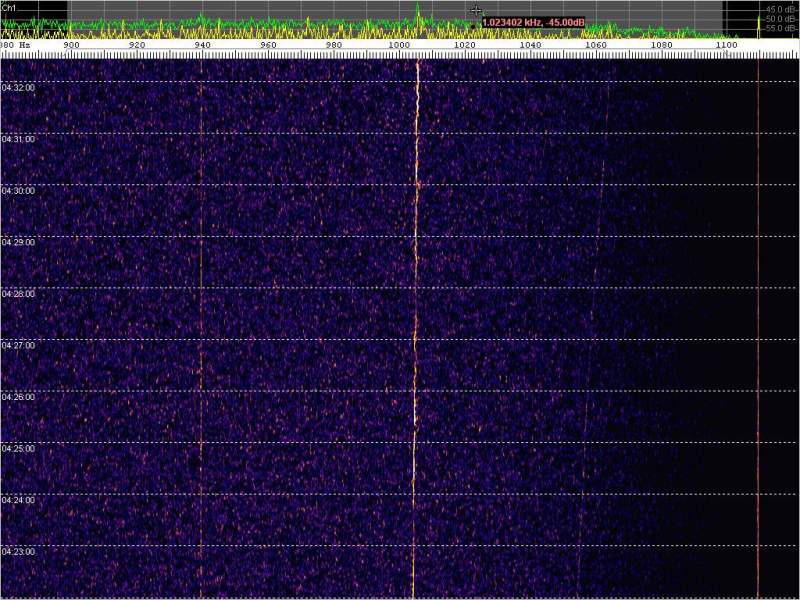
Task: Click the 900 Hz frequency axis label
Action: 71,45
